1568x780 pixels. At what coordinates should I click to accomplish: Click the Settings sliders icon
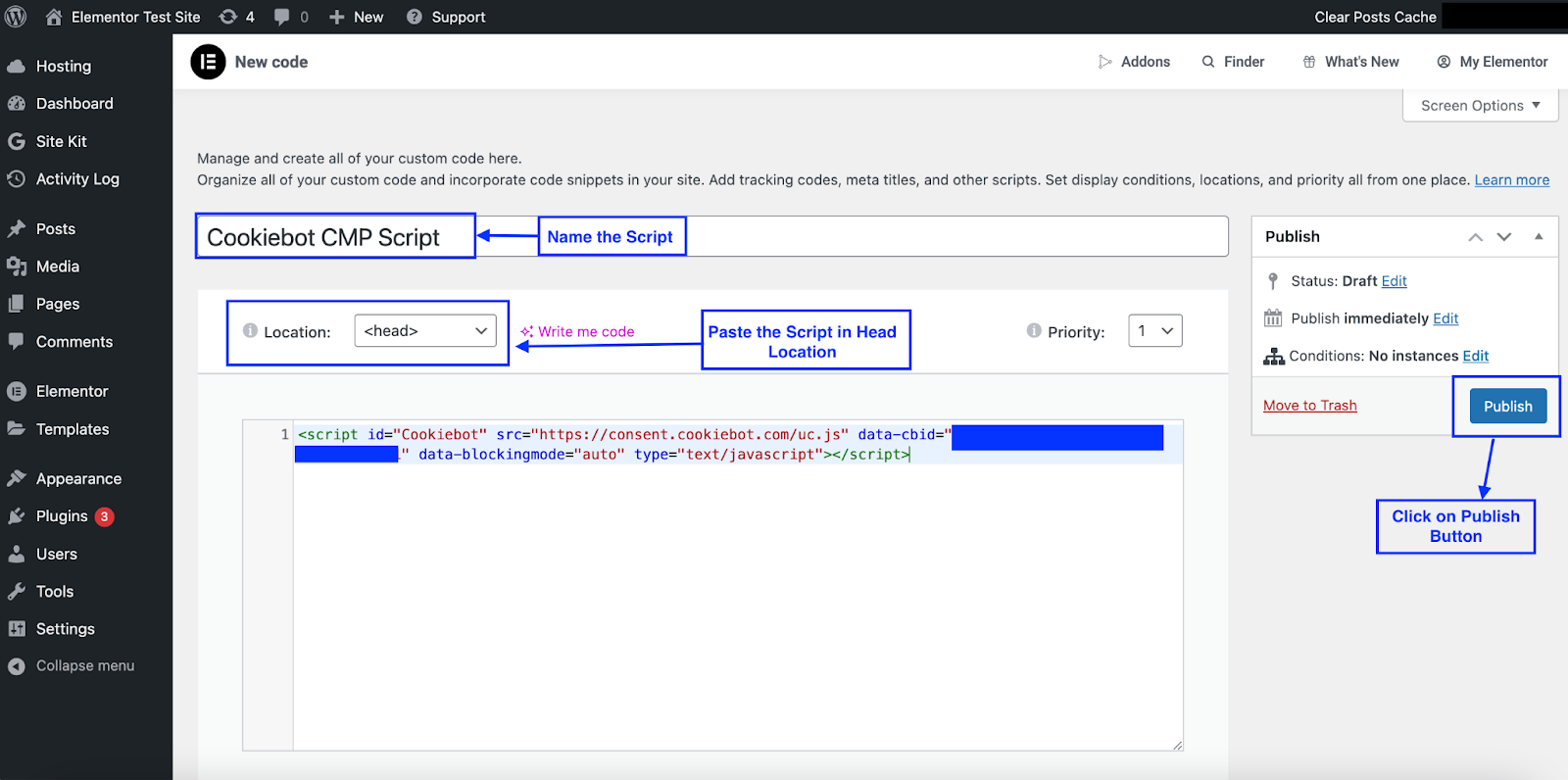click(17, 629)
